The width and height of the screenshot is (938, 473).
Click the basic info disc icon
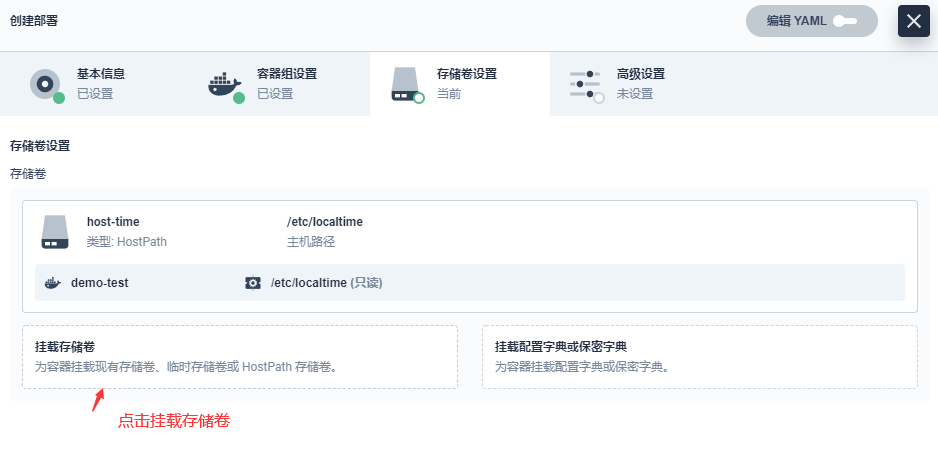point(45,84)
